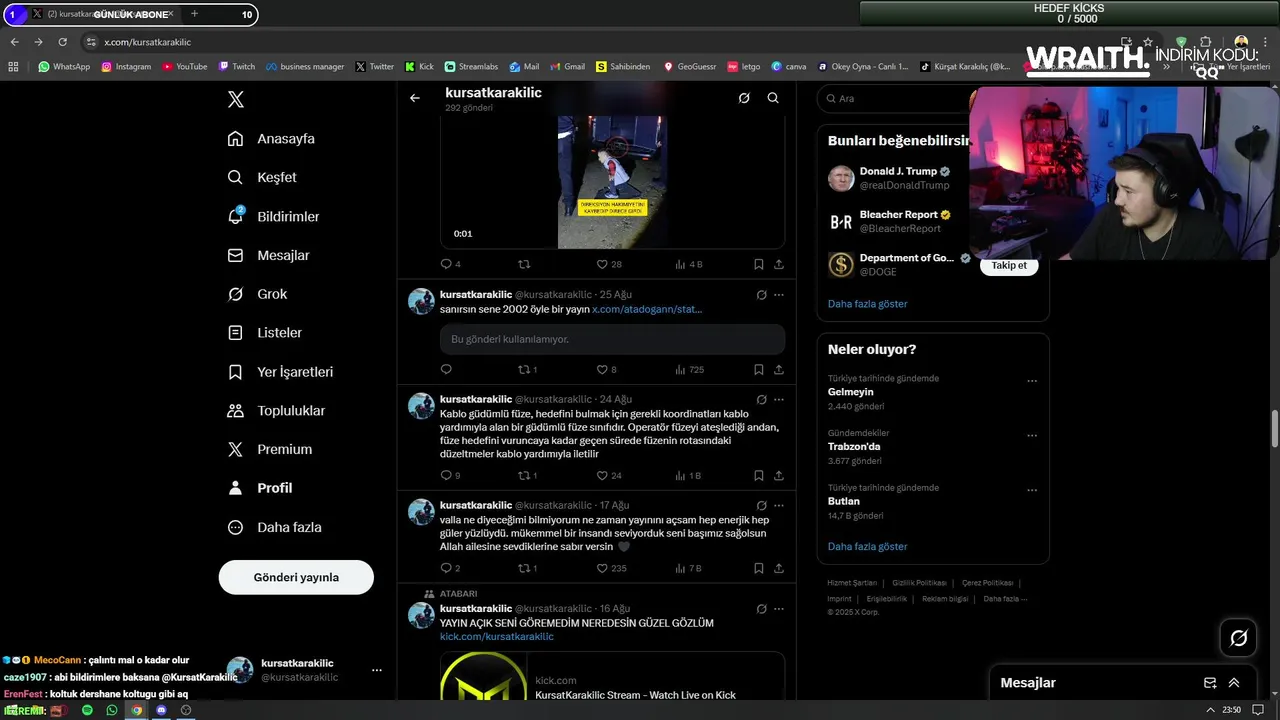The height and width of the screenshot is (720, 1280).
Task: Open Hizmet Şartları footer link
Action: [x=852, y=583]
